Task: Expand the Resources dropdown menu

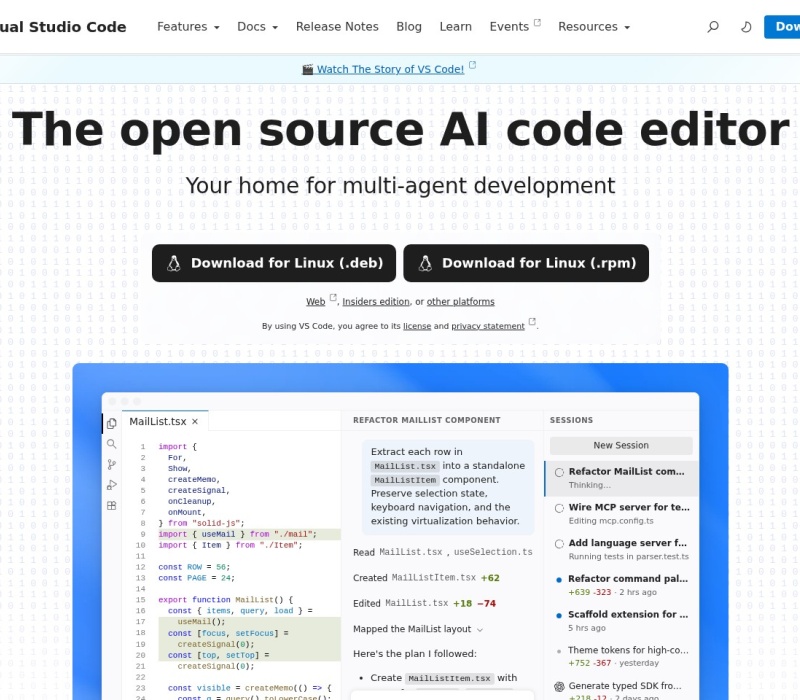Action: 594,27
